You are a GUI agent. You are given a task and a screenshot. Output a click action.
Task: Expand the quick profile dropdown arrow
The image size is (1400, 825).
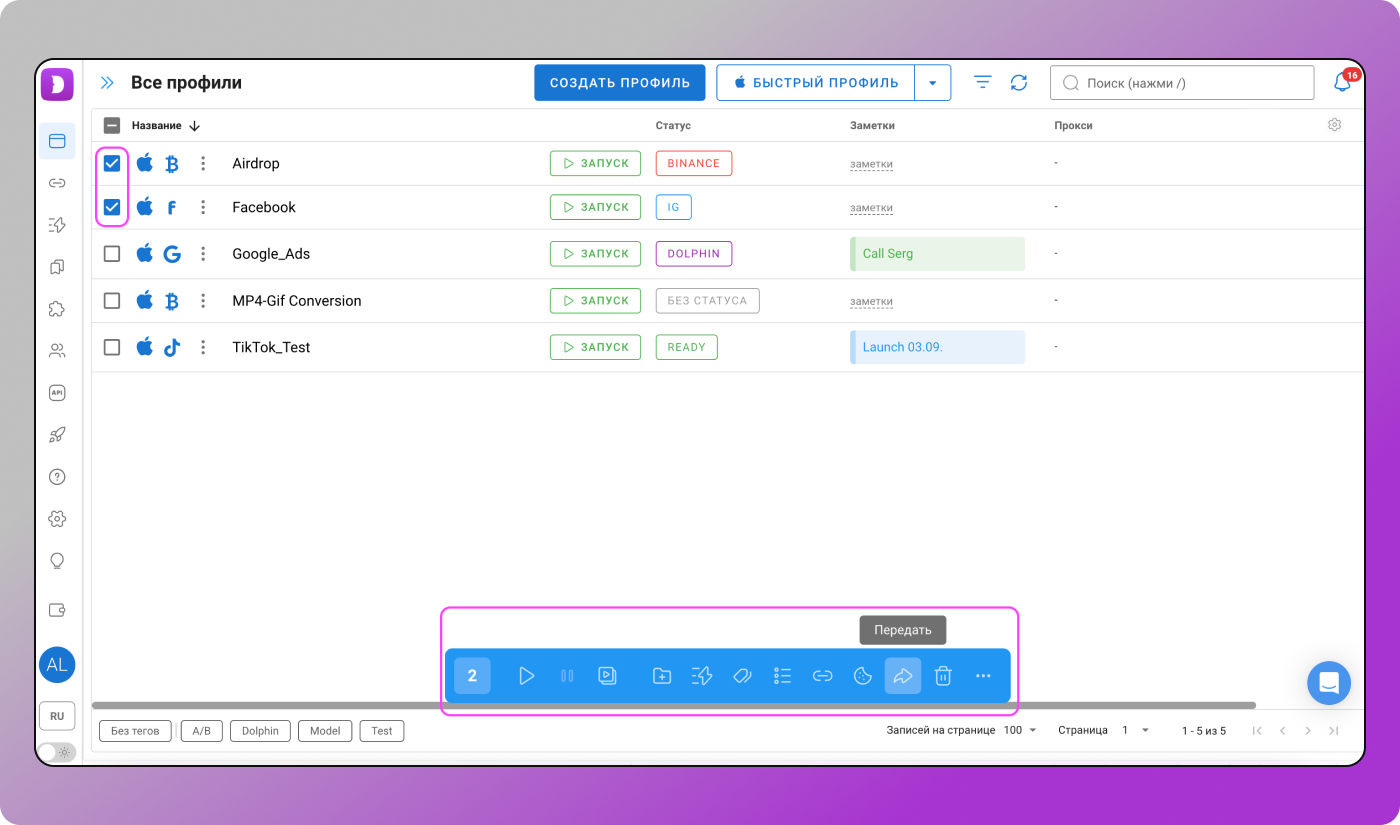point(932,83)
